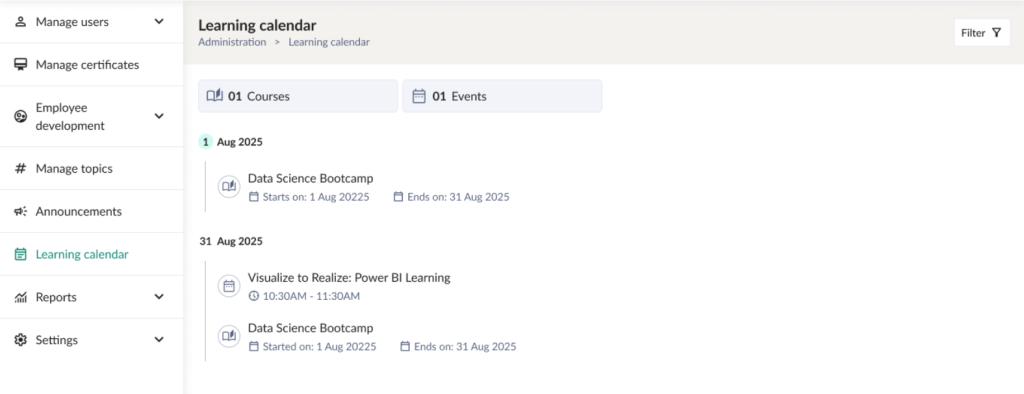Click 'Started on: 1 Aug 20225' text

(x=319, y=346)
